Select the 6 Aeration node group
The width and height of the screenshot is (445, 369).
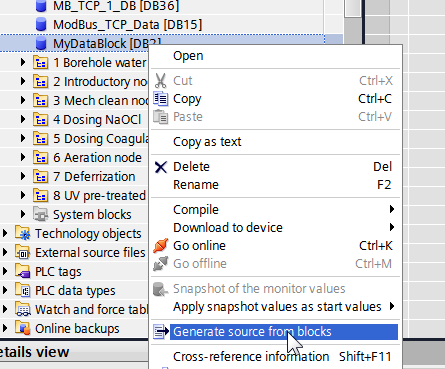(97, 158)
